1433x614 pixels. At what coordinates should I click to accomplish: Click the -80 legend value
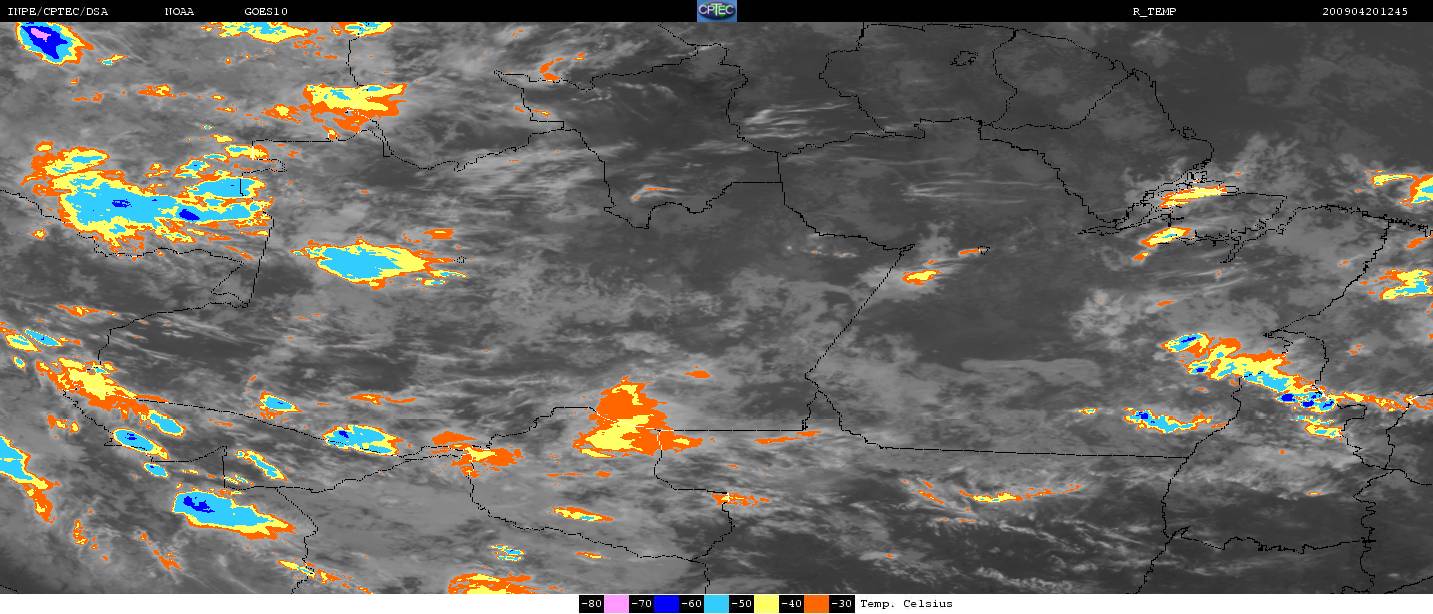coord(591,604)
